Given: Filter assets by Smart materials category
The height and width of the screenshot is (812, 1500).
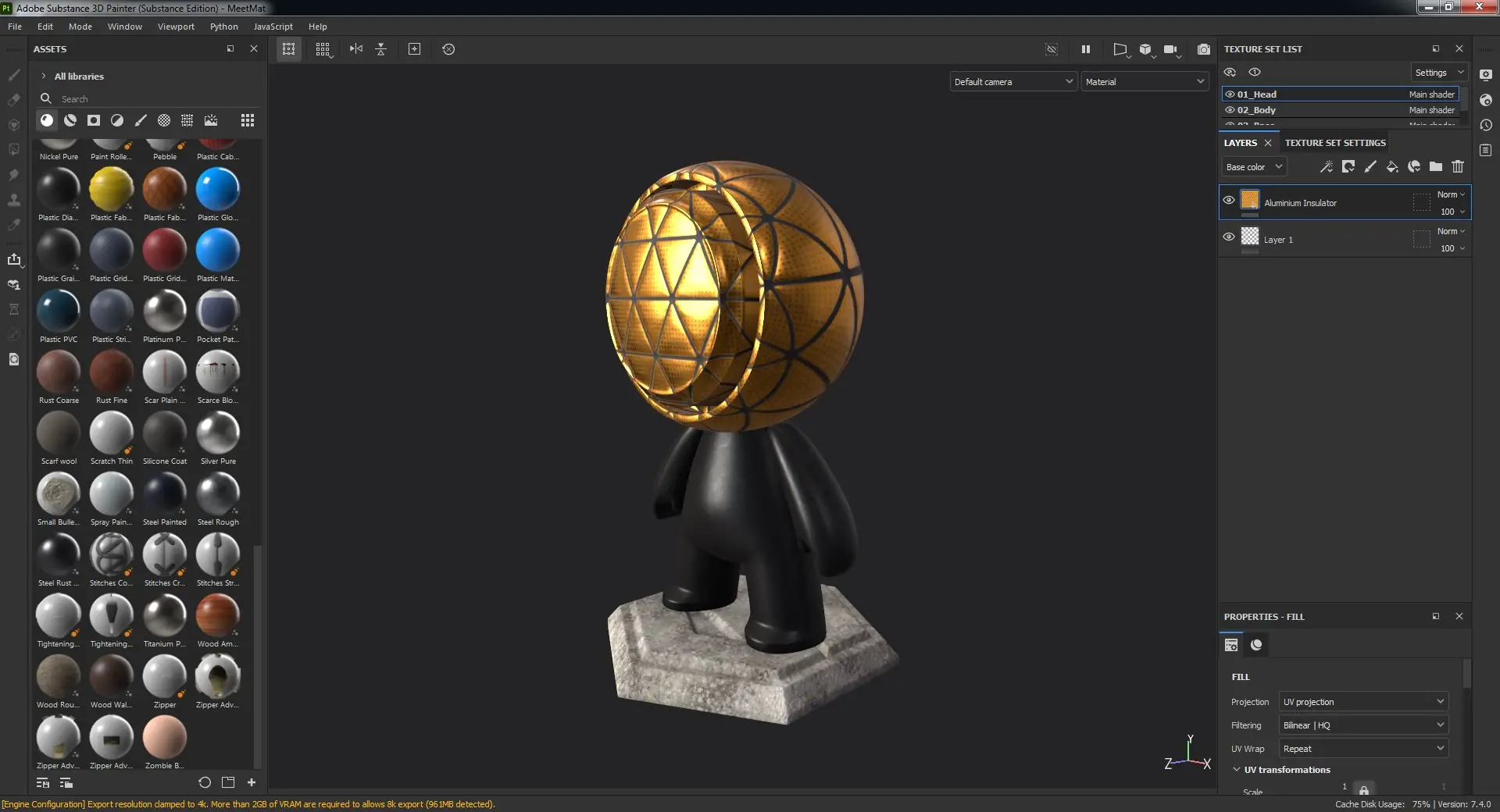Looking at the screenshot, I should pos(70,120).
